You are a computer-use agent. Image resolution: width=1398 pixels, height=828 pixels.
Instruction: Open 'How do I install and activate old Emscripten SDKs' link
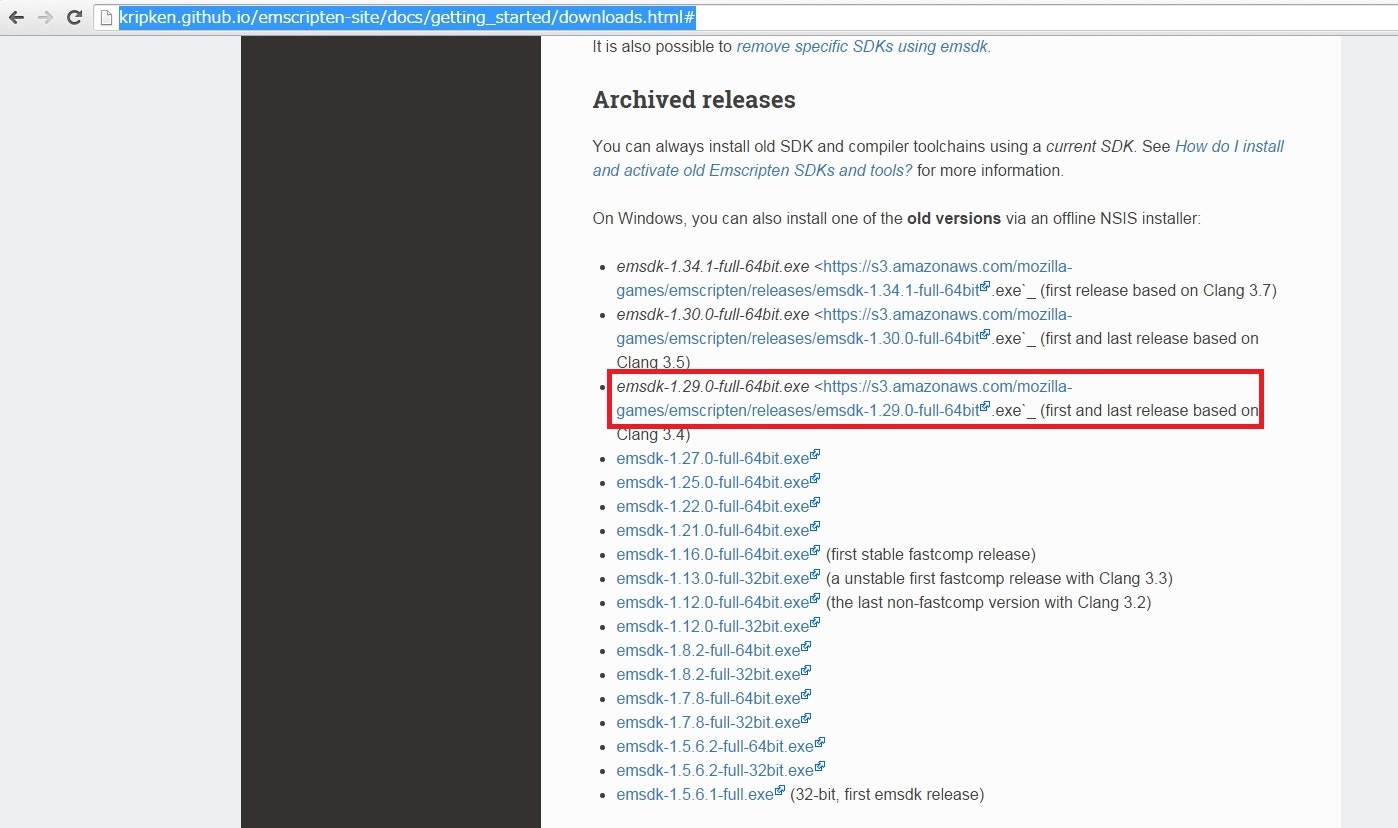point(938,158)
